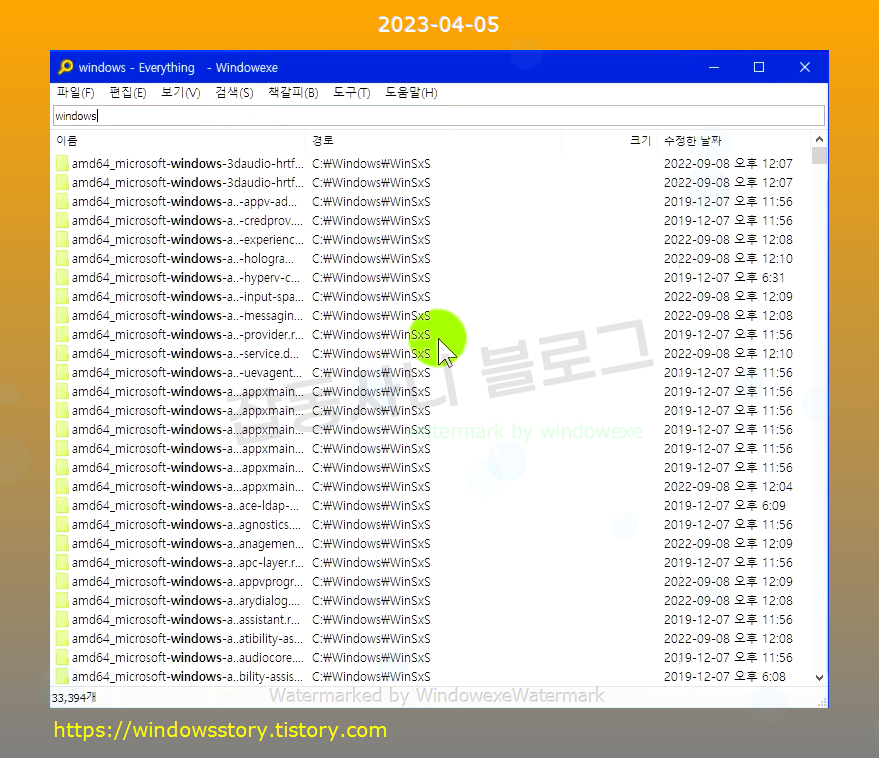Select the amd64_microsoft-windows-a..-credprov... entry

[187, 220]
